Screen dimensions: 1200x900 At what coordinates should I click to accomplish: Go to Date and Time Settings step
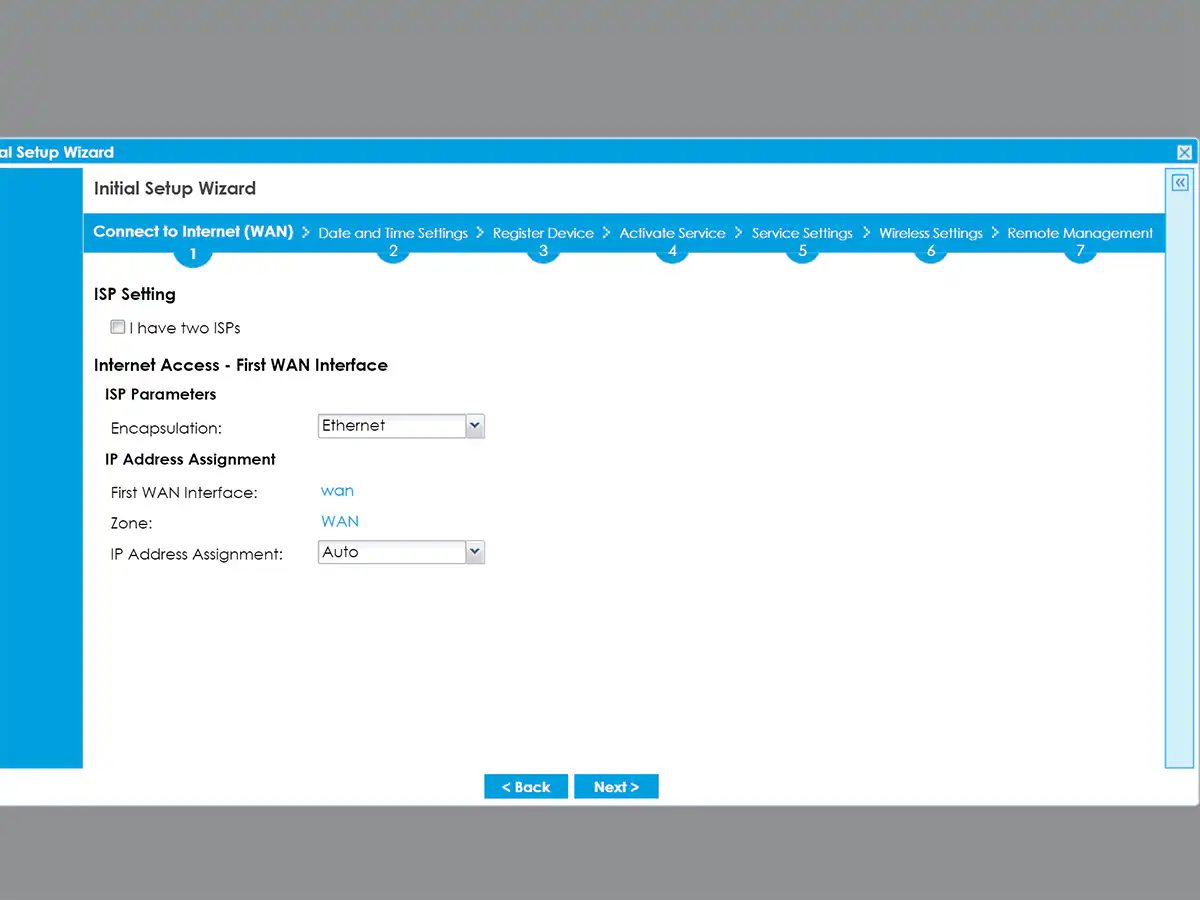click(x=393, y=233)
